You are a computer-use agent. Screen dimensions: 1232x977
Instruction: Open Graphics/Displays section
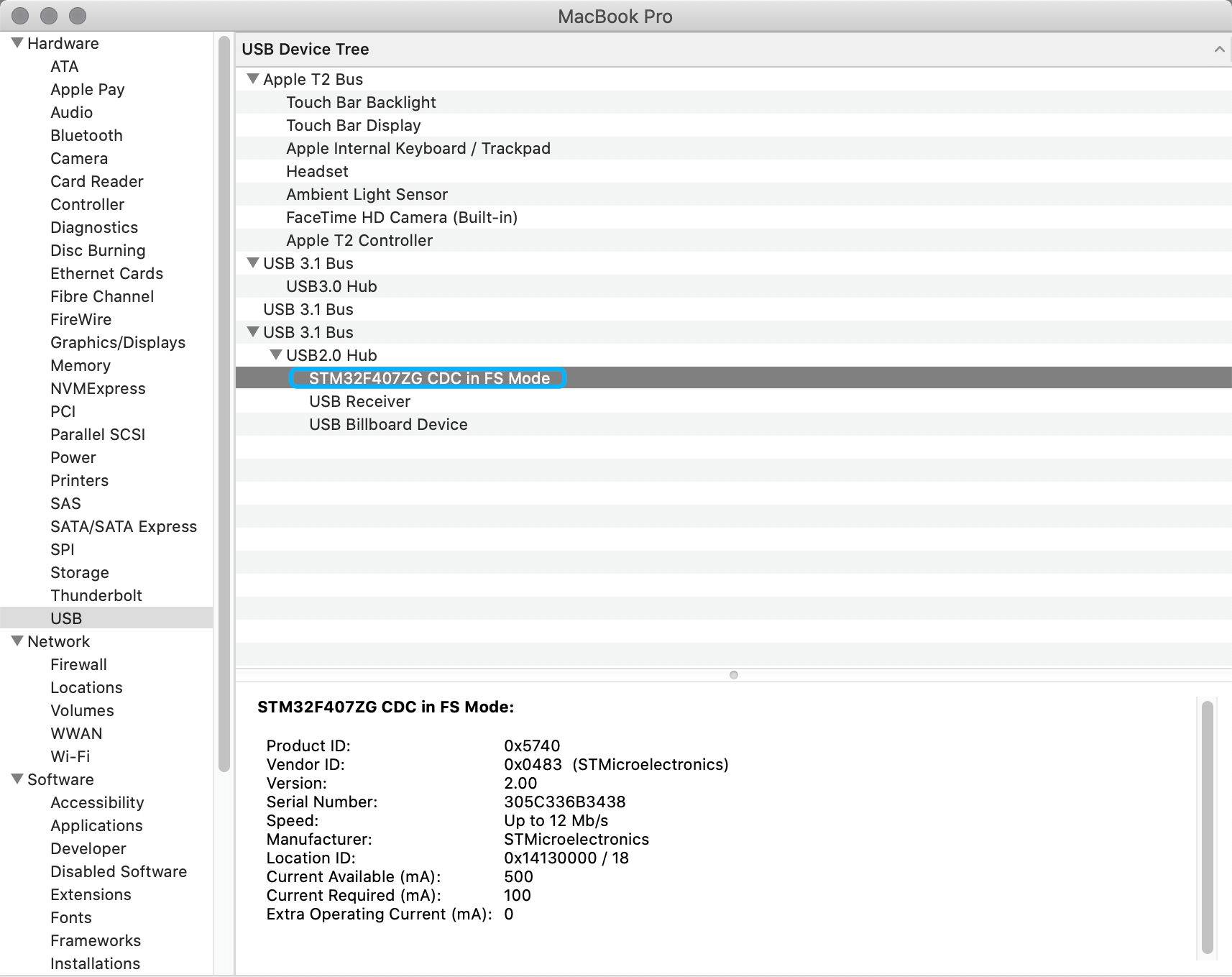coord(118,342)
